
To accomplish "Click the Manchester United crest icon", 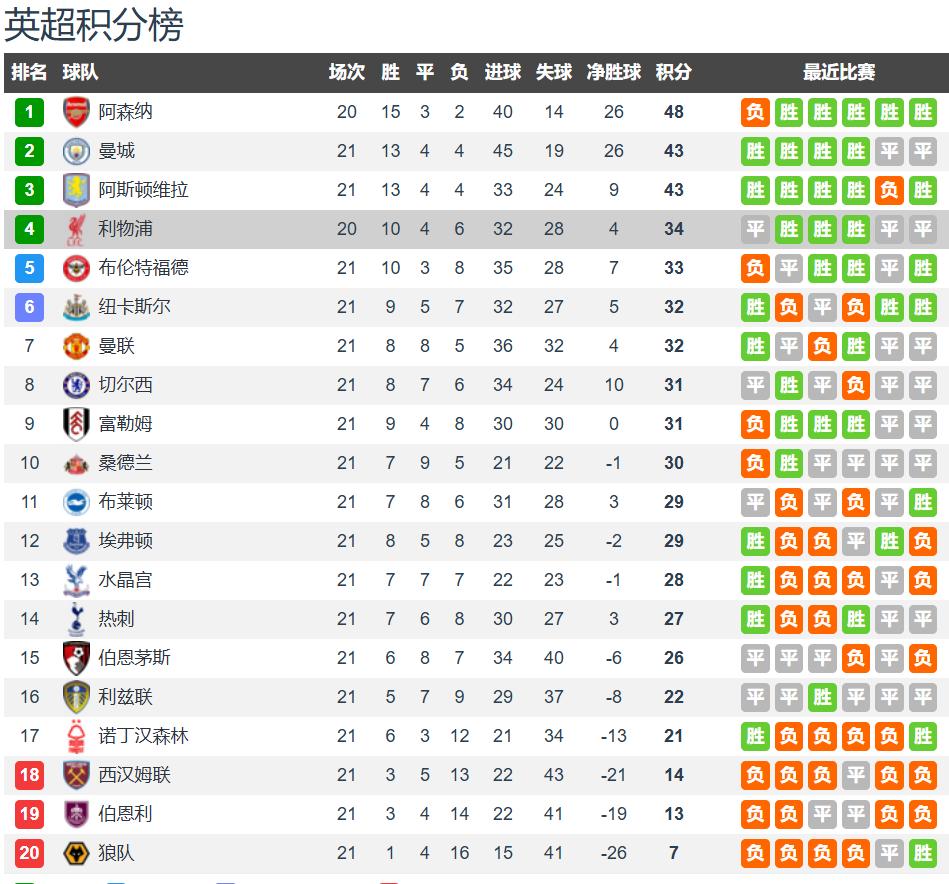I will [76, 346].
